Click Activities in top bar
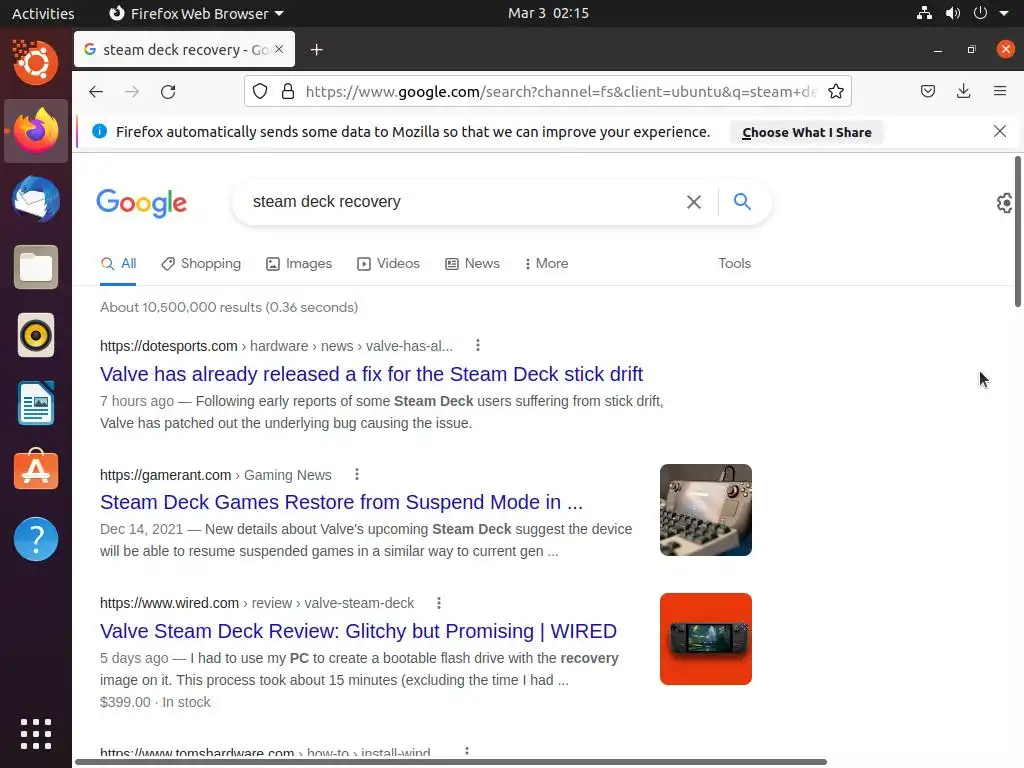This screenshot has height=768, width=1024. point(43,13)
